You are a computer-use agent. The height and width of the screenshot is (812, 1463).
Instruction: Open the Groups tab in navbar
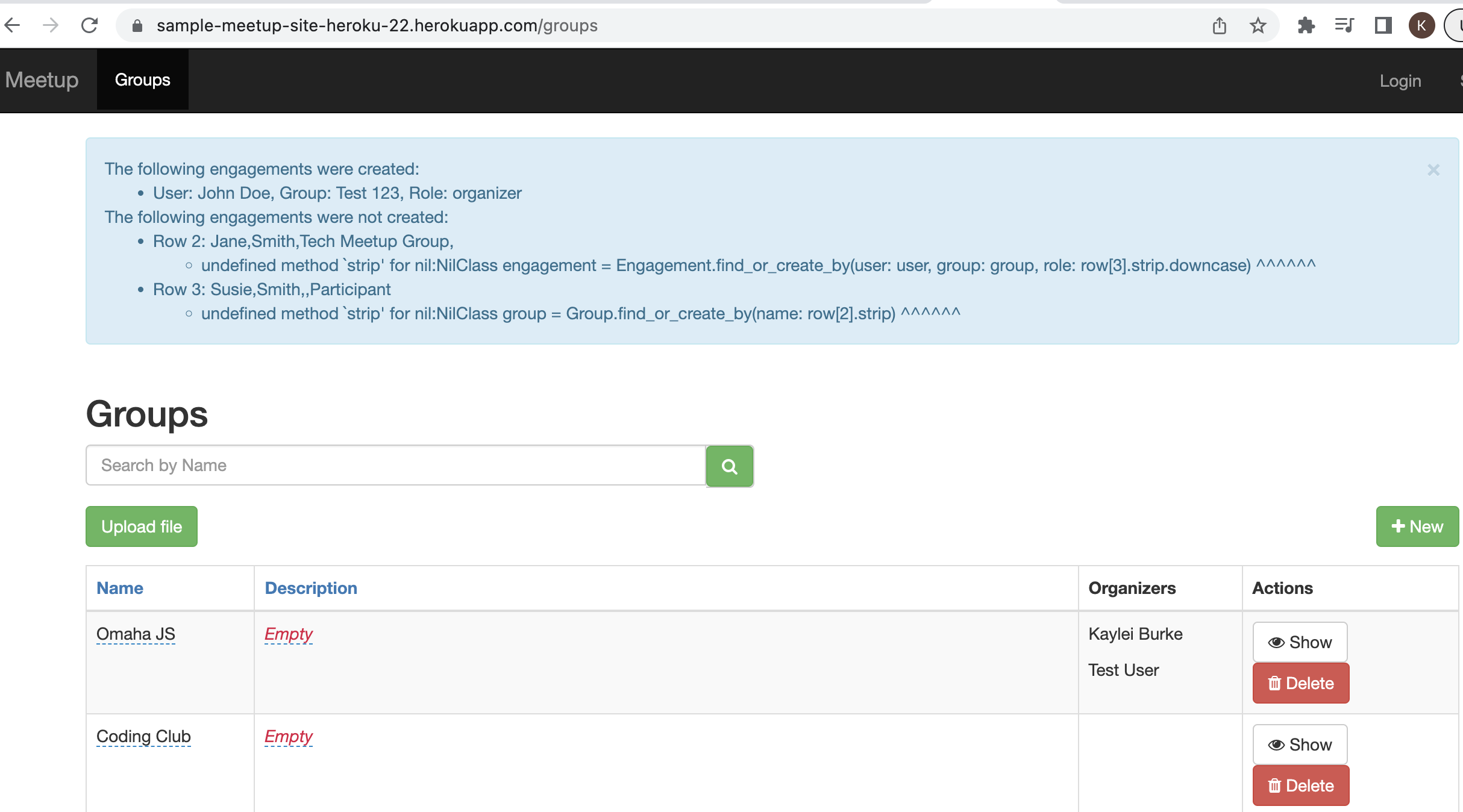(x=143, y=80)
